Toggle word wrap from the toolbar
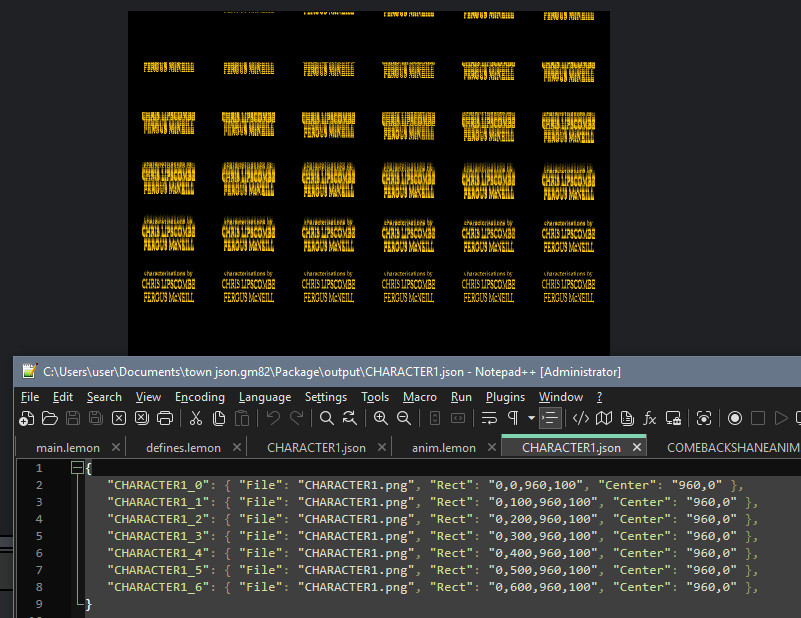801x618 pixels. pyautogui.click(x=487, y=418)
